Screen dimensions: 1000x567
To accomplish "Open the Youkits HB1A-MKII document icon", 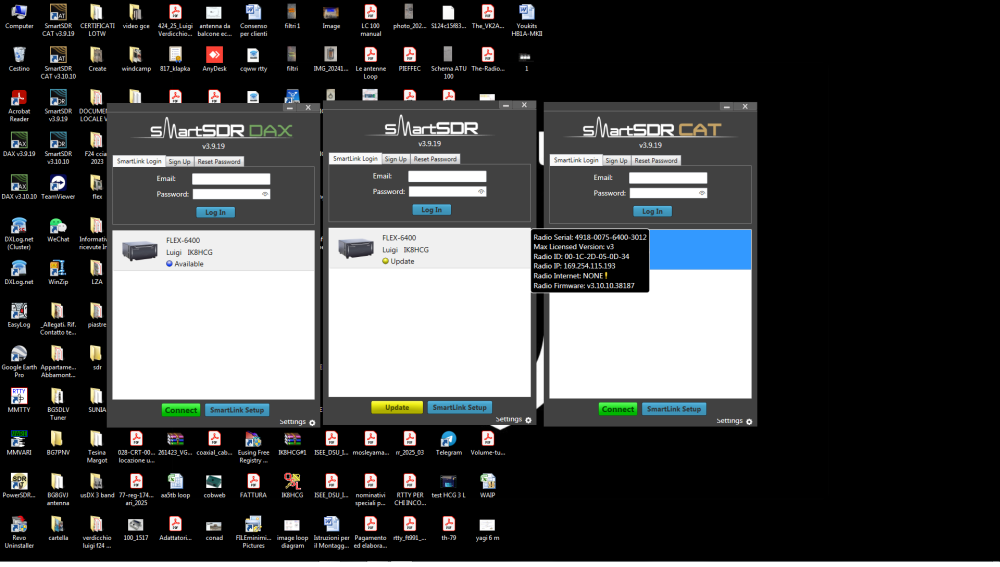I will 526,20.
